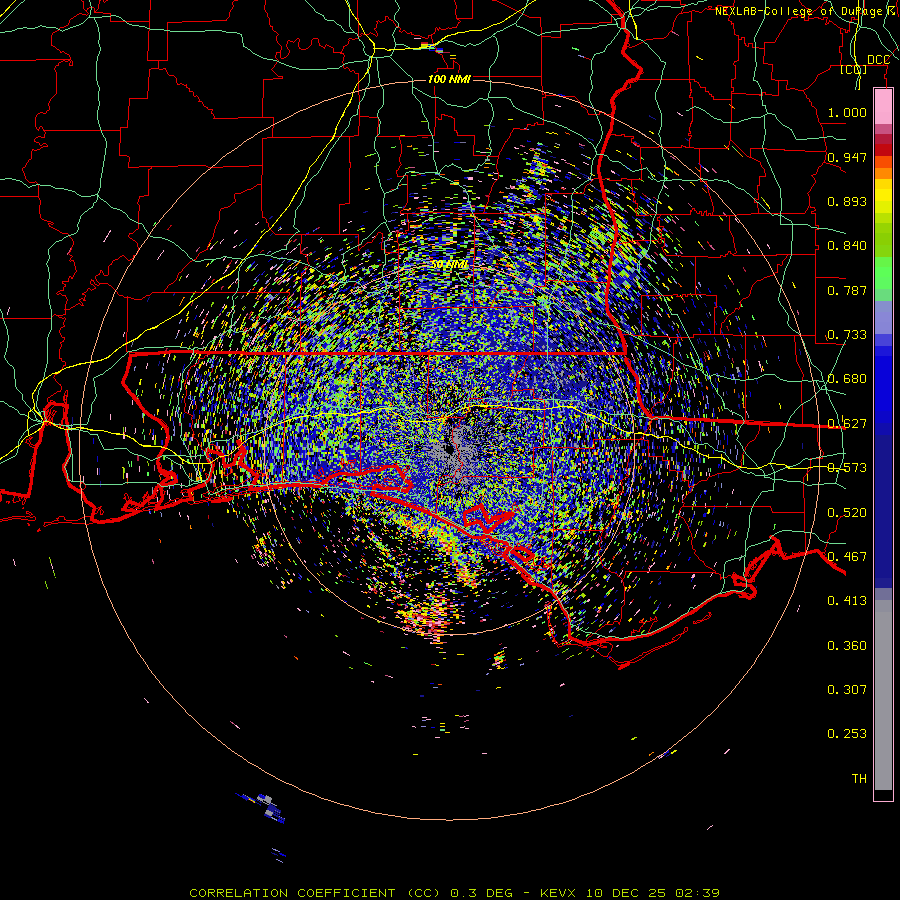Select the 0.627 legend value
The image size is (900, 900).
click(x=847, y=424)
